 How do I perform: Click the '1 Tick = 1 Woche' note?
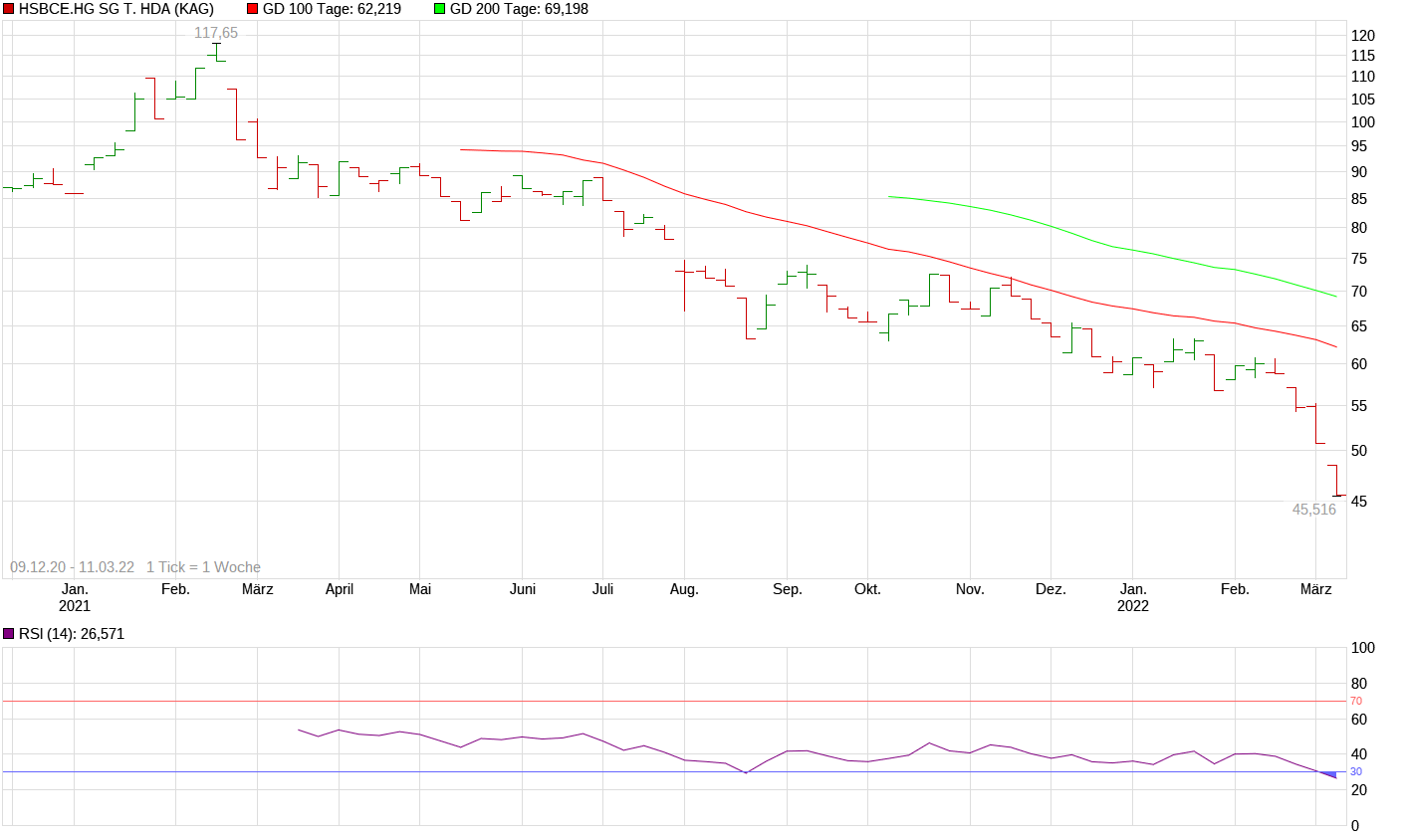203,567
